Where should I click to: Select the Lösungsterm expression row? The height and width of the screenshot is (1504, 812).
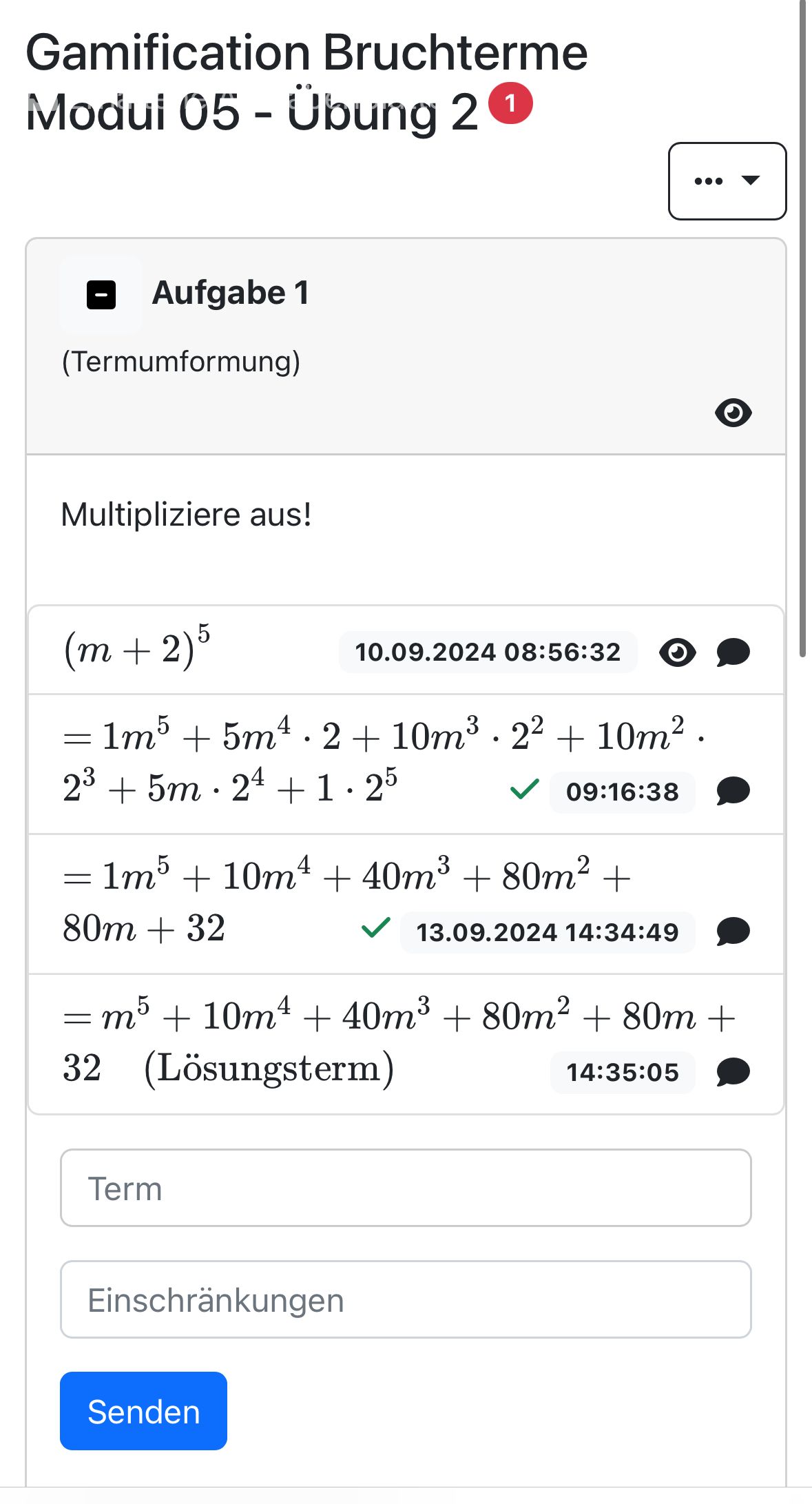click(275, 1042)
